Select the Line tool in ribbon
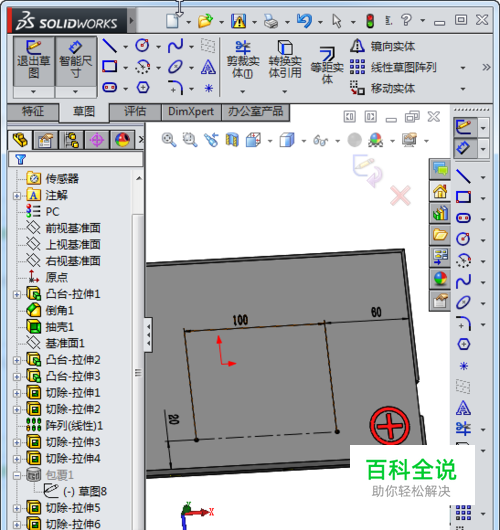Viewport: 500px width, 530px height. [110, 46]
